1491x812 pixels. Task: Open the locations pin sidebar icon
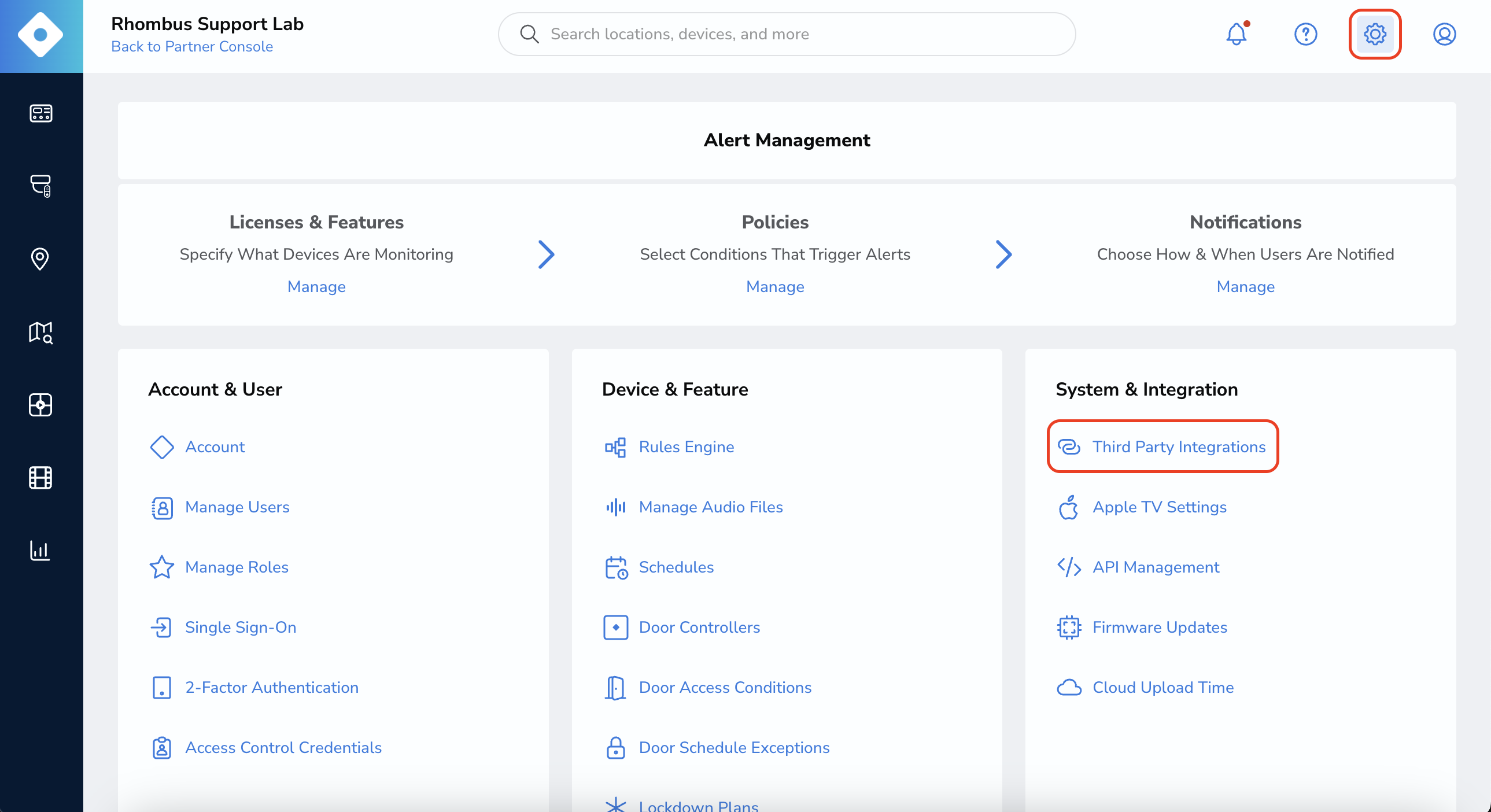click(x=40, y=259)
